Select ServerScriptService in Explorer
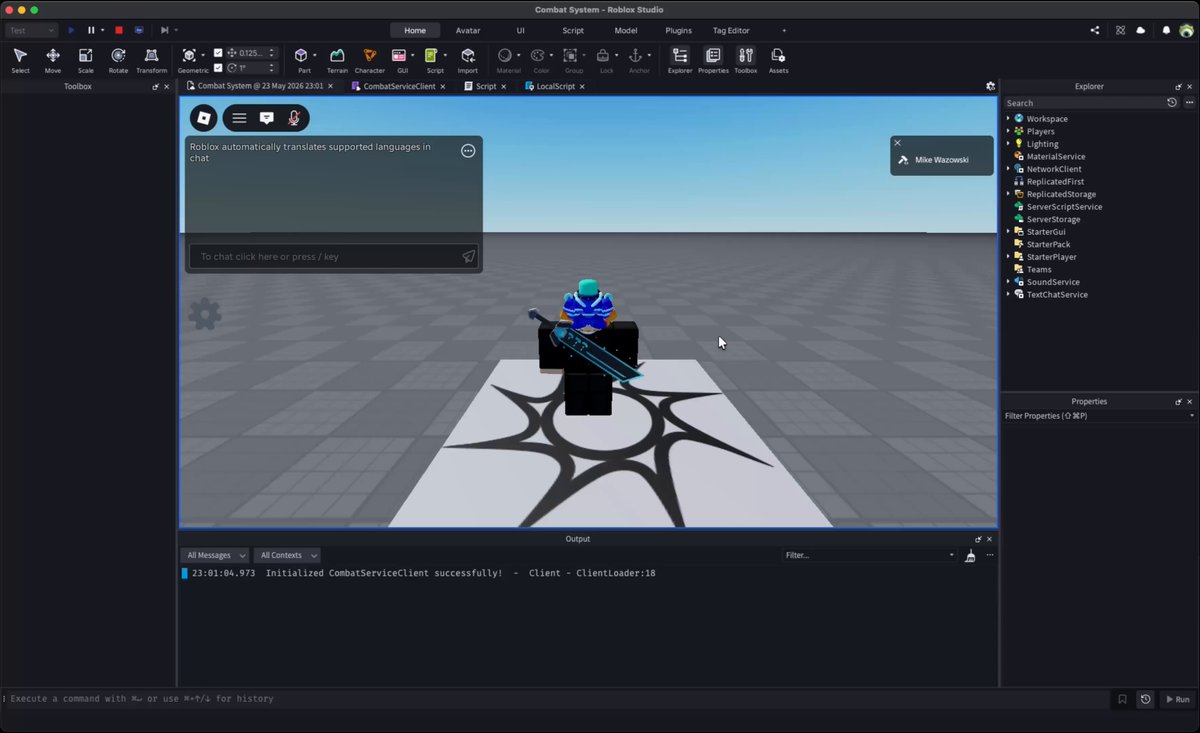 tap(1064, 207)
